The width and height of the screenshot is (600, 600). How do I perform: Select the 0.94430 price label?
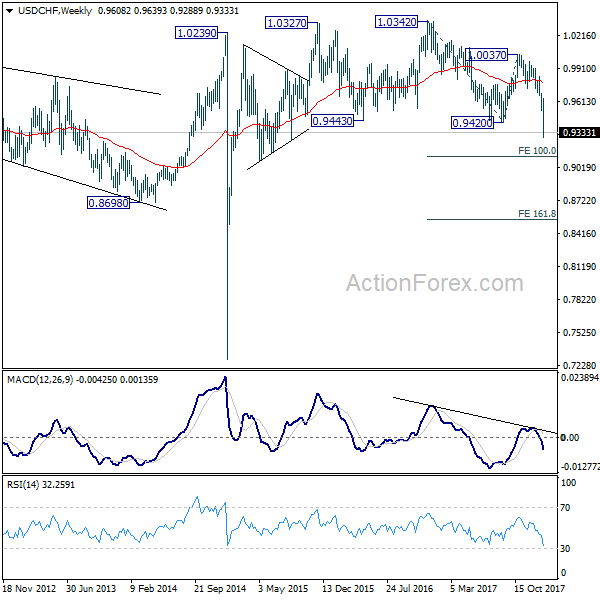tap(332, 121)
